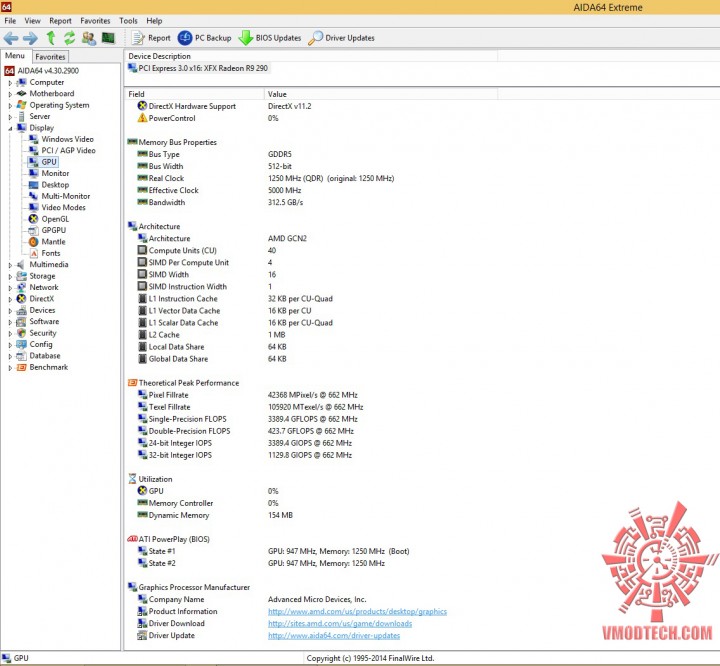This screenshot has height=666, width=720.
Task: Open the Favorites menu
Action: (x=95, y=21)
